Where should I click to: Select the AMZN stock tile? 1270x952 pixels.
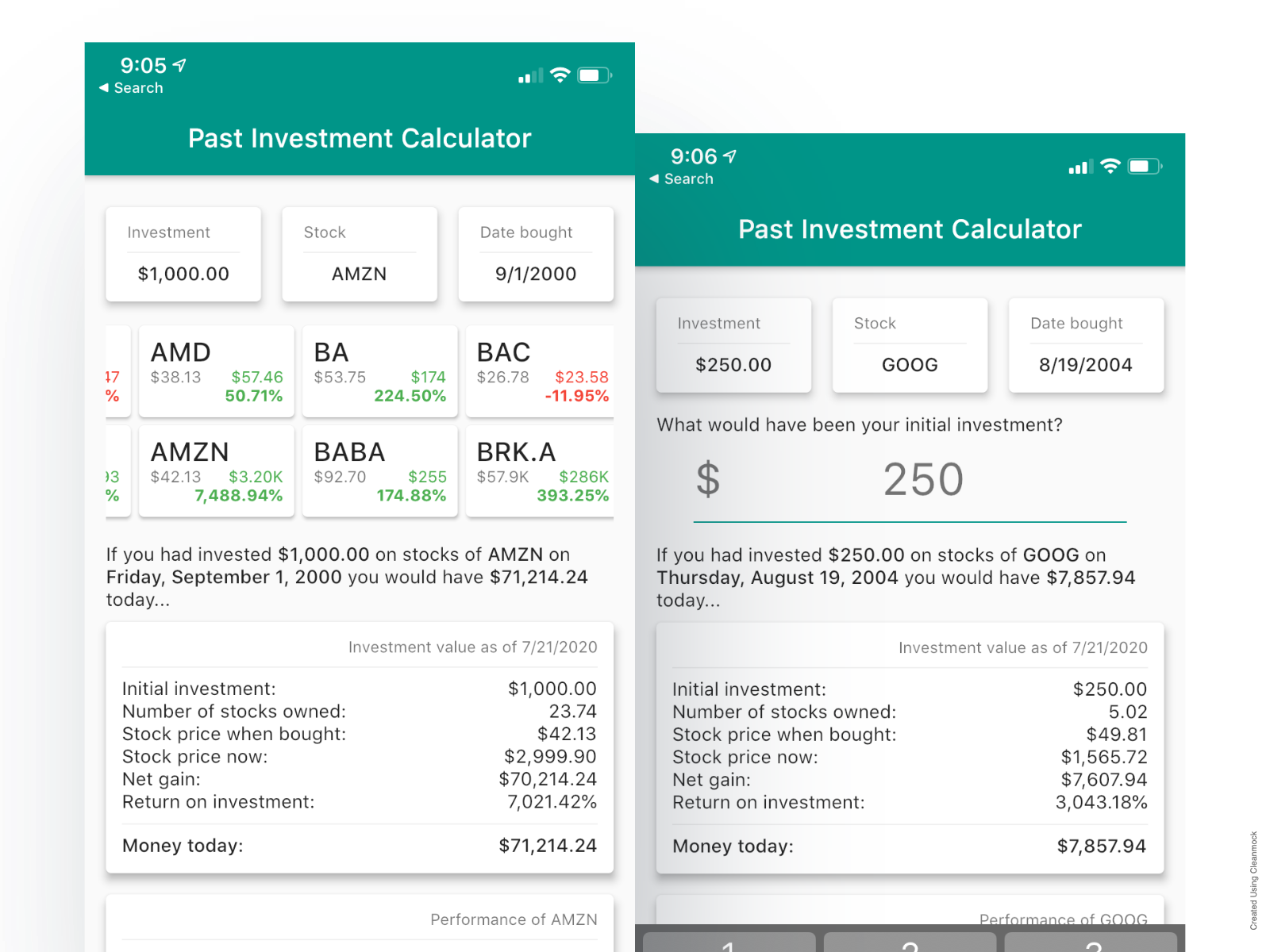(217, 471)
